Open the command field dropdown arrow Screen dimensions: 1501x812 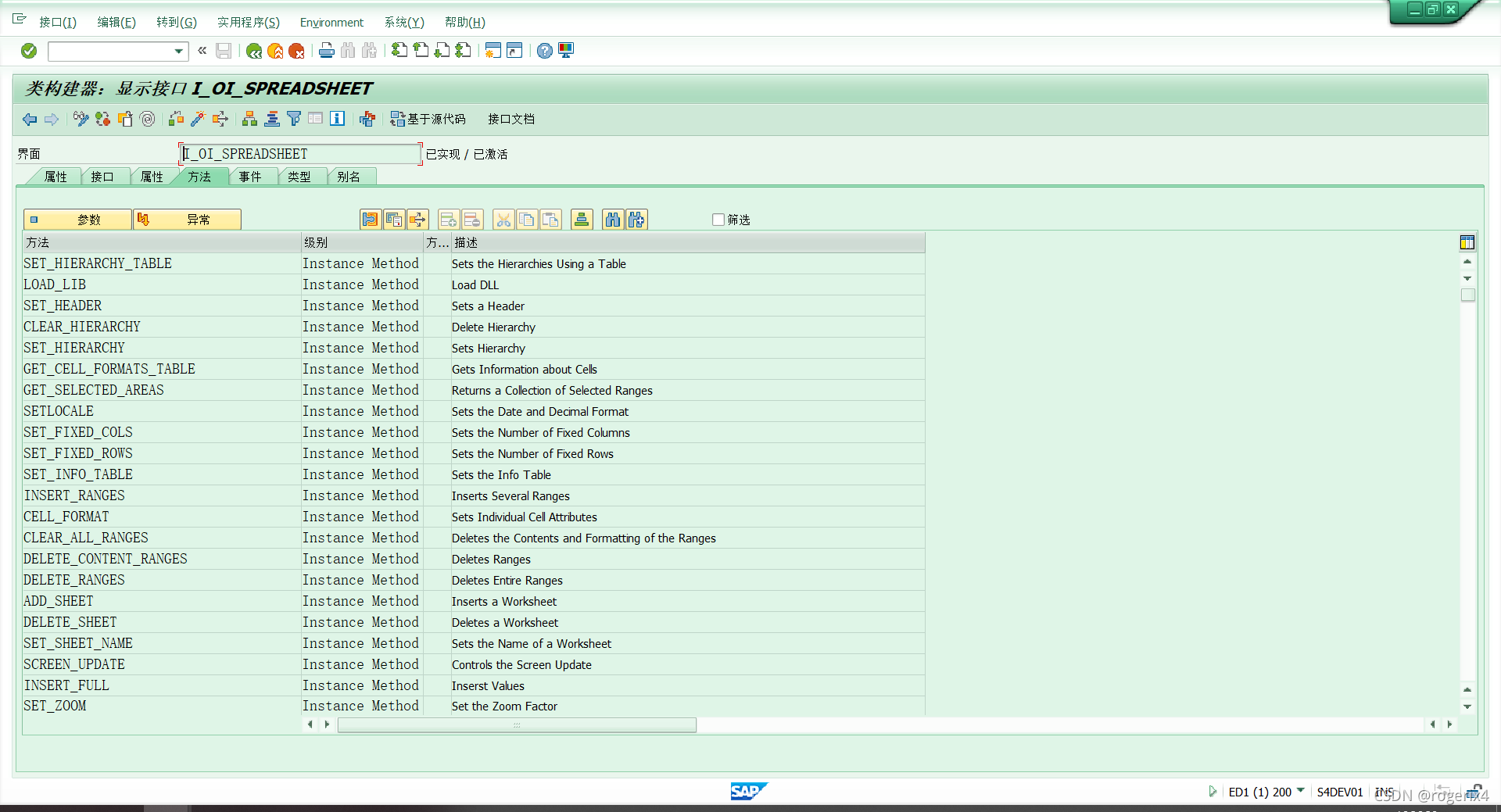[x=179, y=52]
